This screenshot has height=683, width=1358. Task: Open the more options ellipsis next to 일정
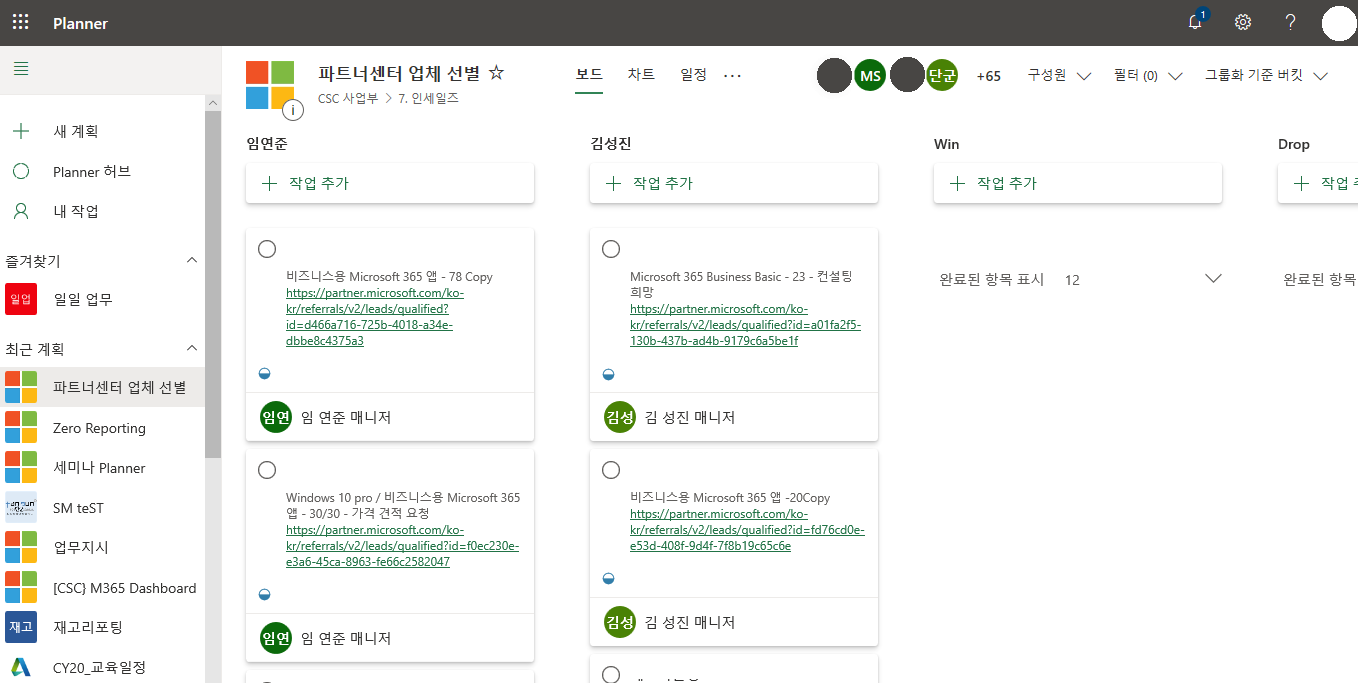pyautogui.click(x=732, y=75)
